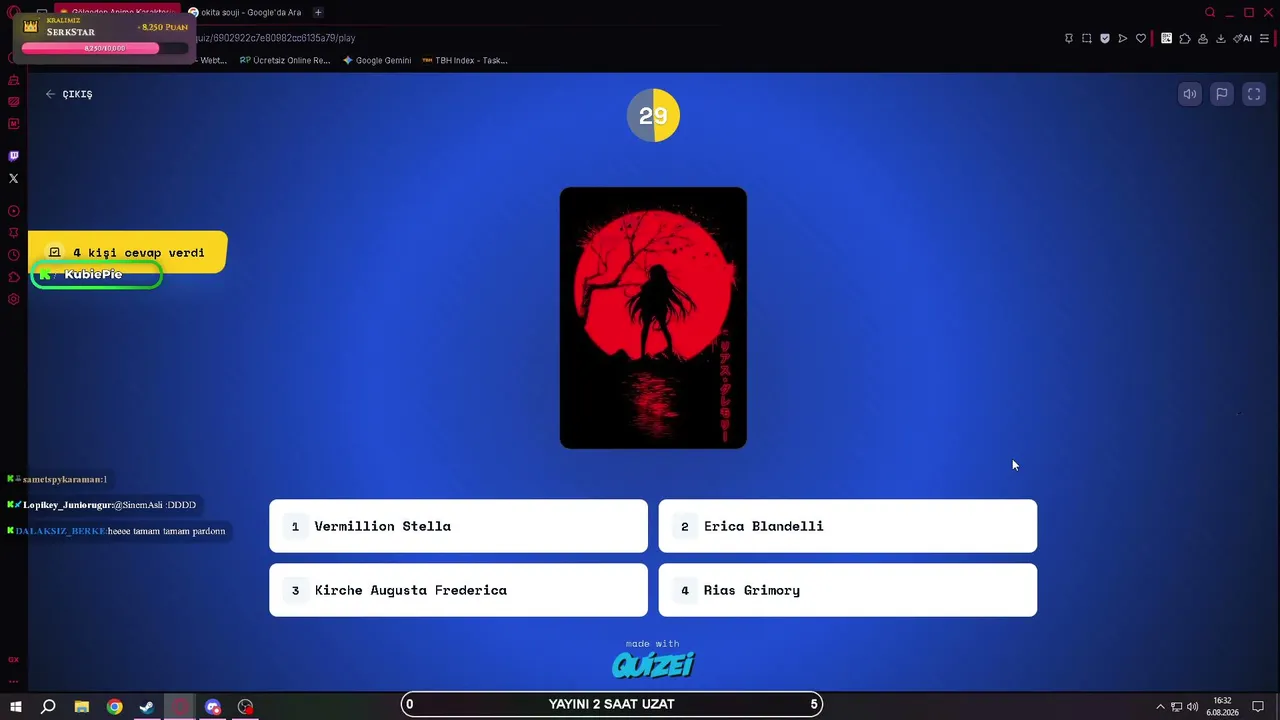Click the Quizei logo at the bottom

coord(653,665)
